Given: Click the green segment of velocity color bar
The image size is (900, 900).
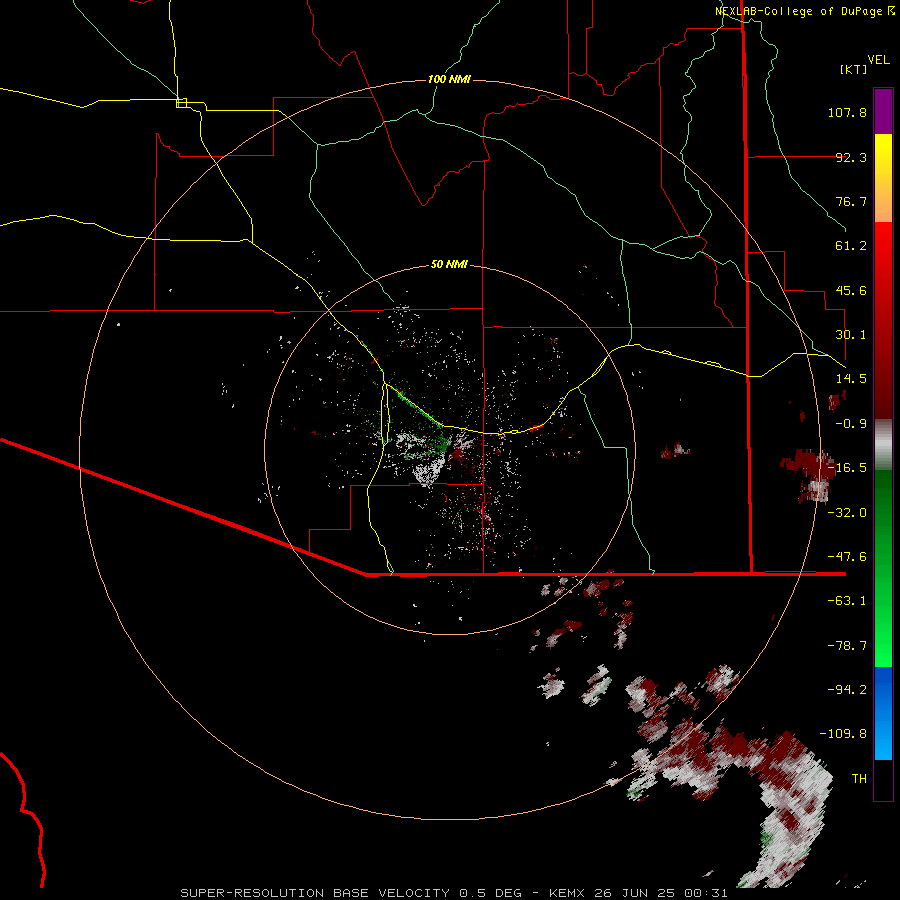Looking at the screenshot, I should (x=883, y=568).
